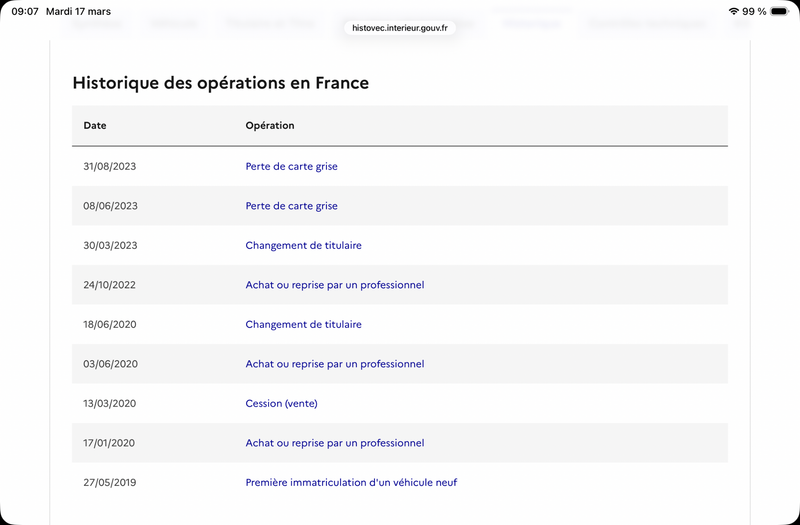Open the 08/06/2023 Perte de carte grise link
Image resolution: width=800 pixels, height=525 pixels.
[x=291, y=206]
